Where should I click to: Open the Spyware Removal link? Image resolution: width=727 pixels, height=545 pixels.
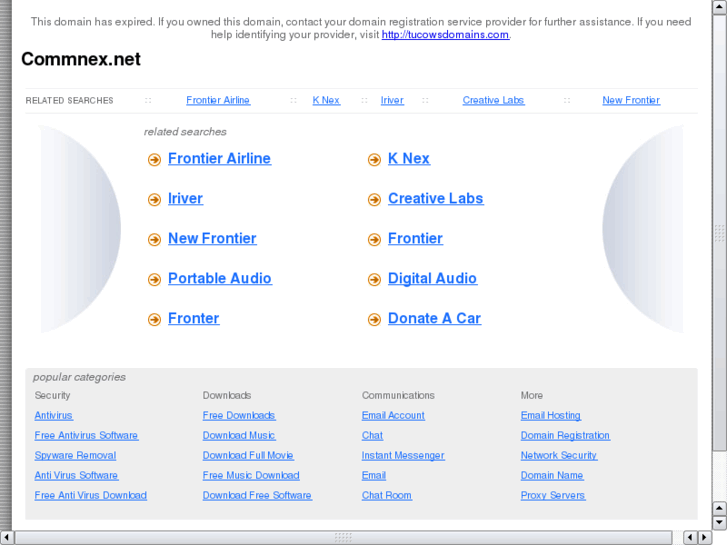pos(75,455)
